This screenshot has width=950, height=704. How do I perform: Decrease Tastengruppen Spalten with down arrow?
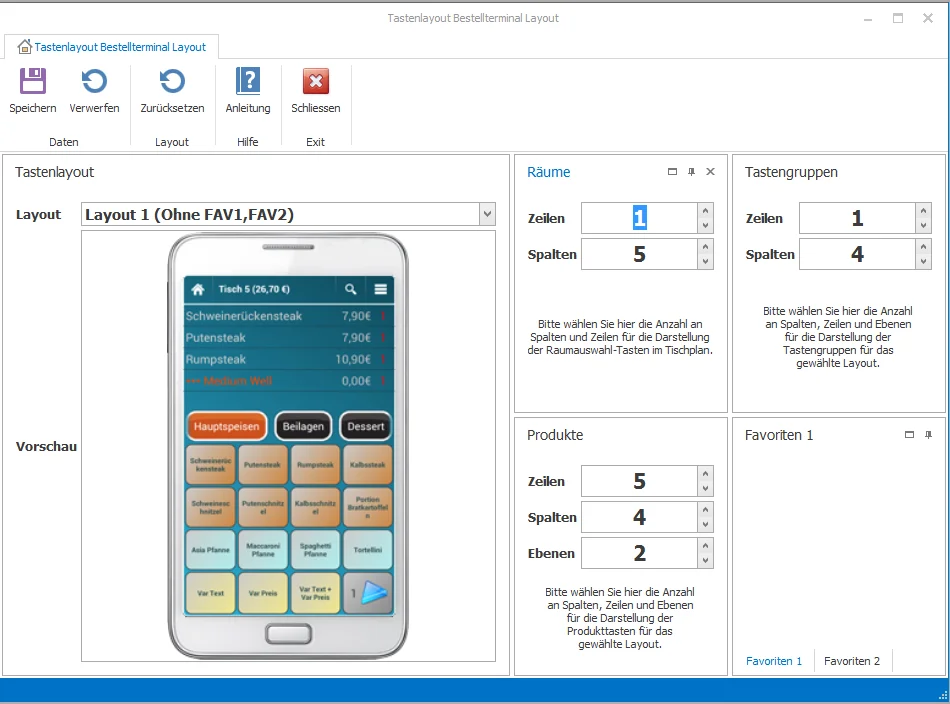(924, 262)
